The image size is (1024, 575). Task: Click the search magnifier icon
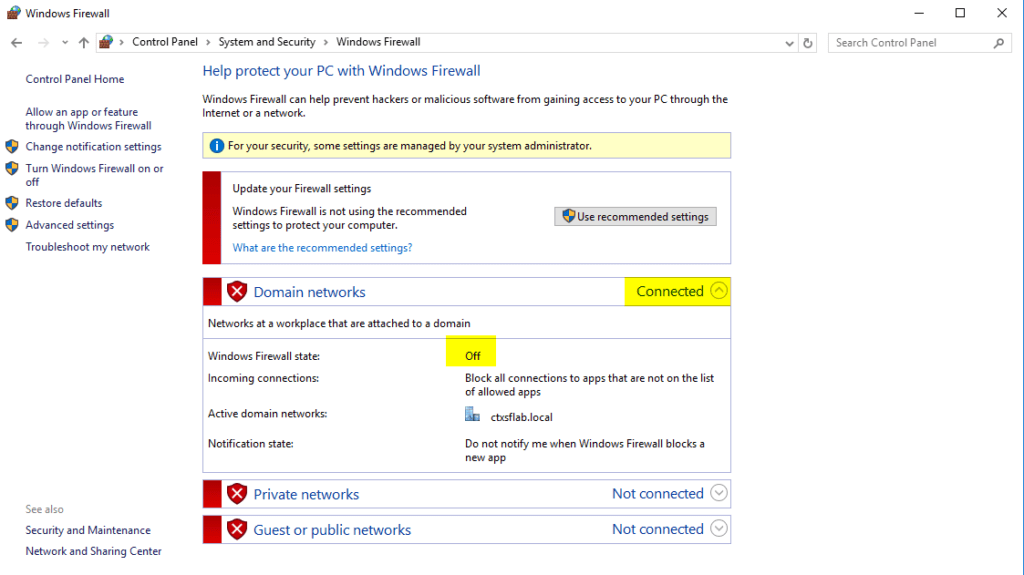pos(999,43)
